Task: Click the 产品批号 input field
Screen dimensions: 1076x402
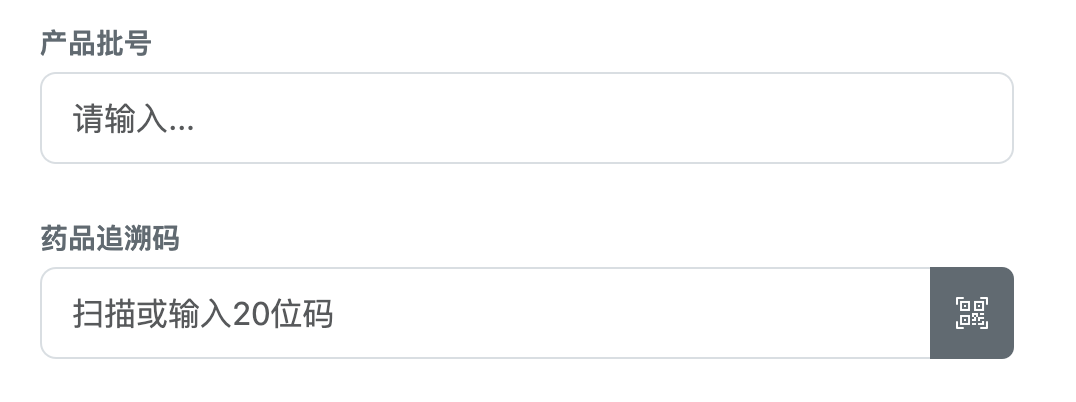Action: (526, 118)
